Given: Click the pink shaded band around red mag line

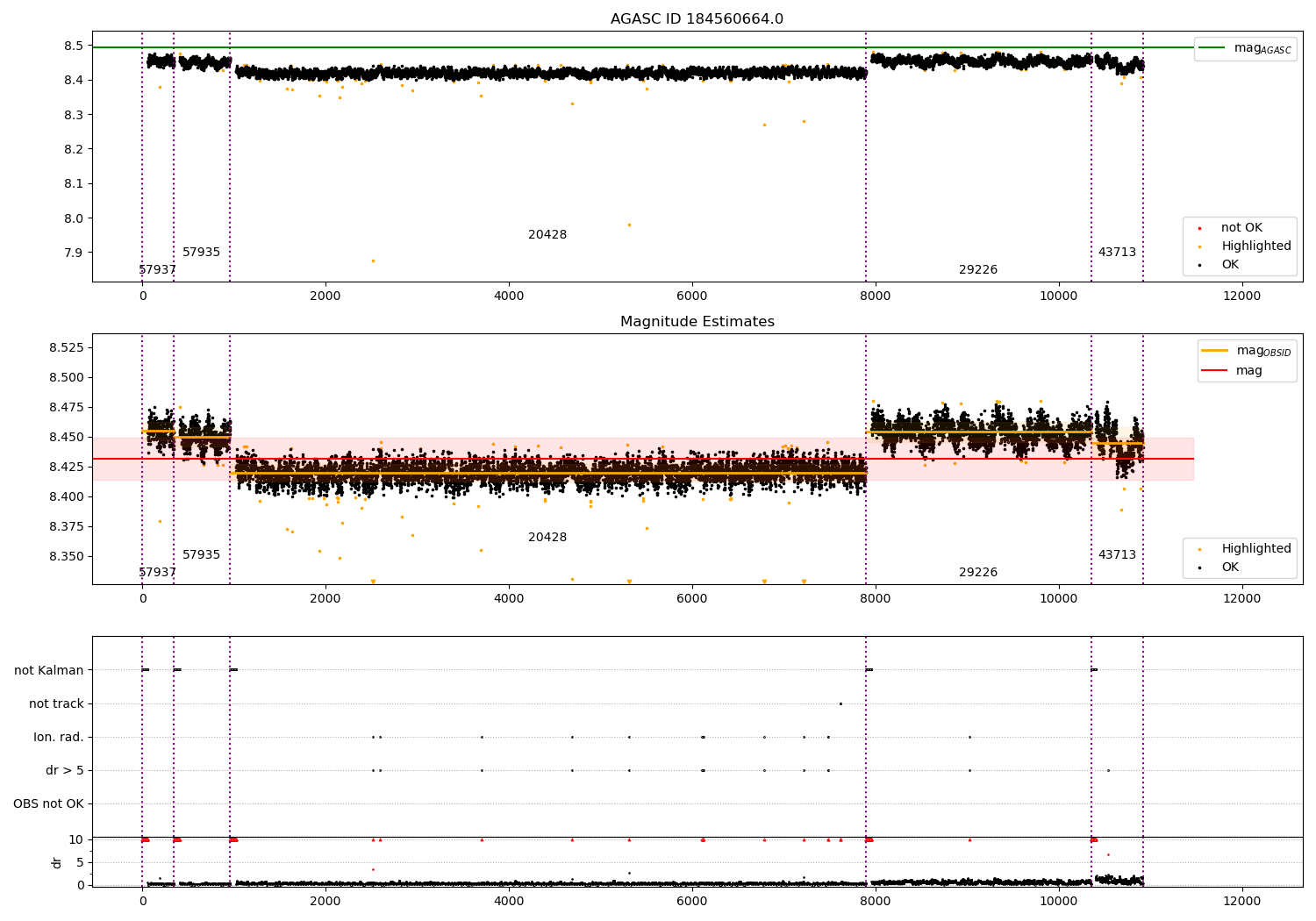Looking at the screenshot, I should coord(643,459).
